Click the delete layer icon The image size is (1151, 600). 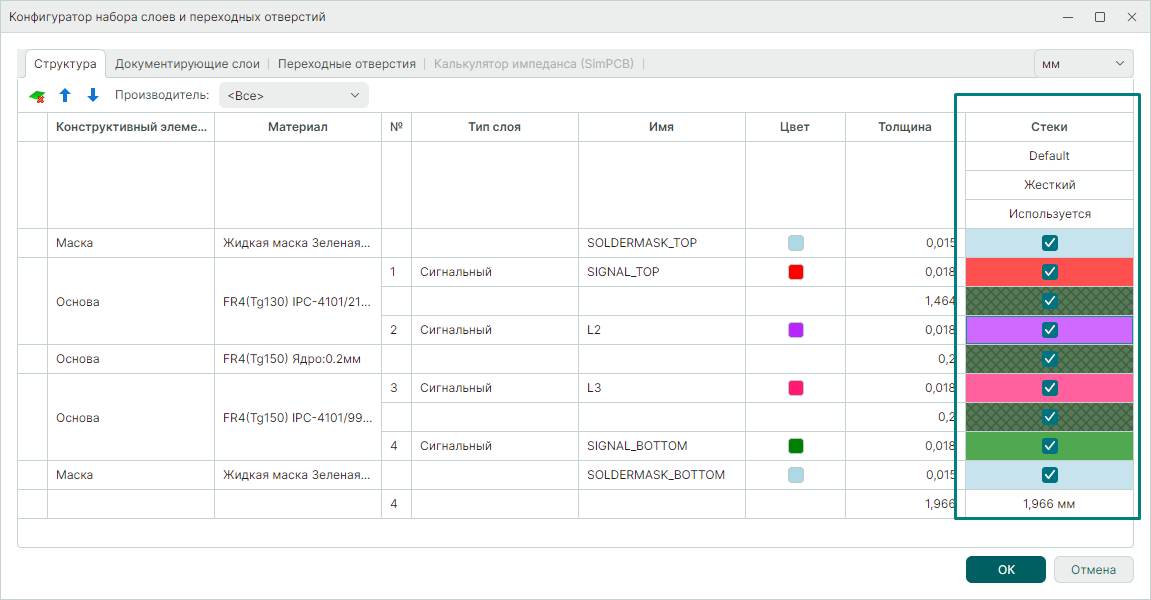pos(37,96)
